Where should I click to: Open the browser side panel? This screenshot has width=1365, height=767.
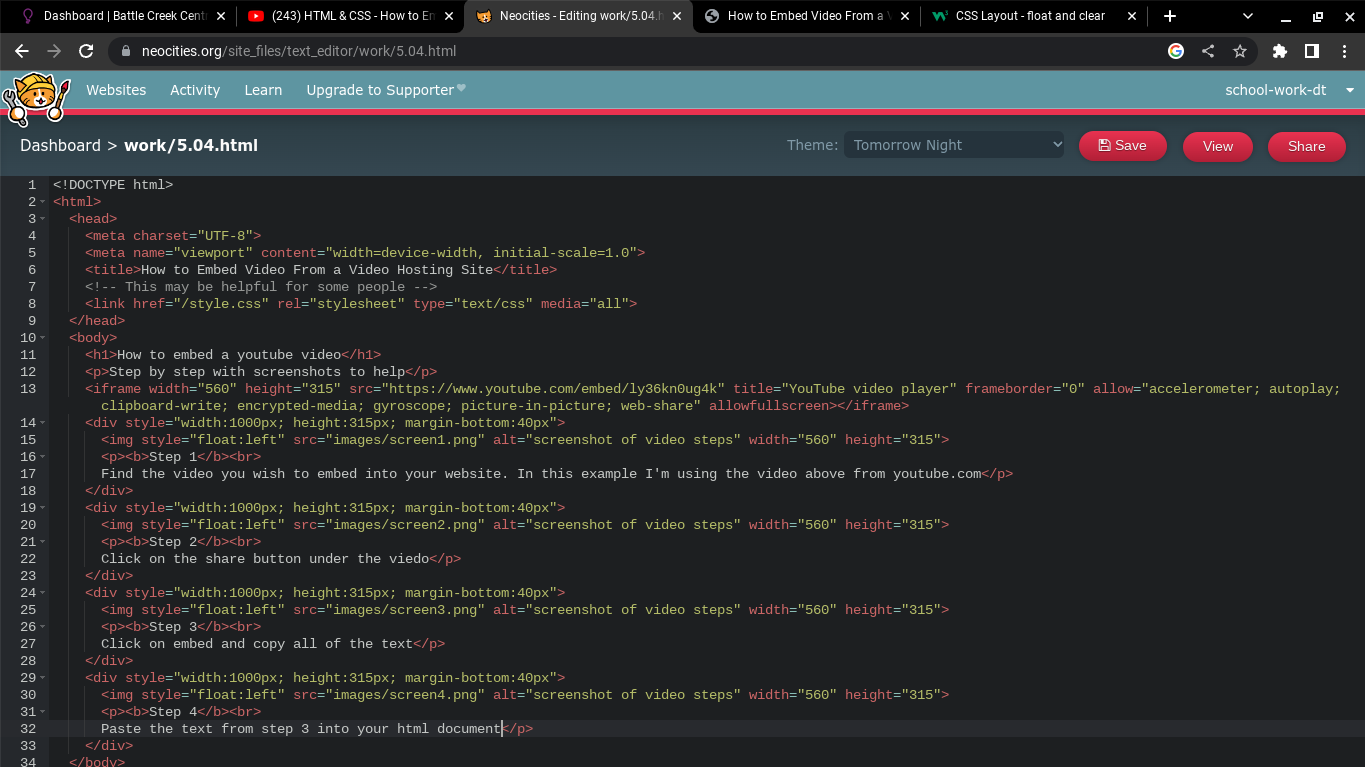(x=1312, y=51)
